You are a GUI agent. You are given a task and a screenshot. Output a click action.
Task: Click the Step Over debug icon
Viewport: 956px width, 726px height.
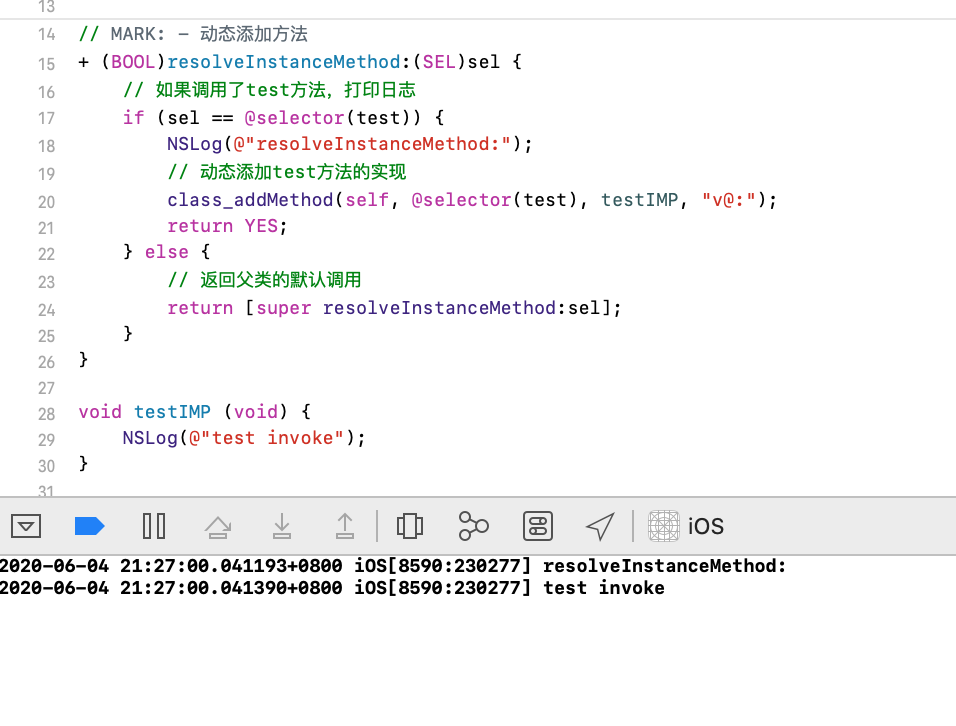218,527
